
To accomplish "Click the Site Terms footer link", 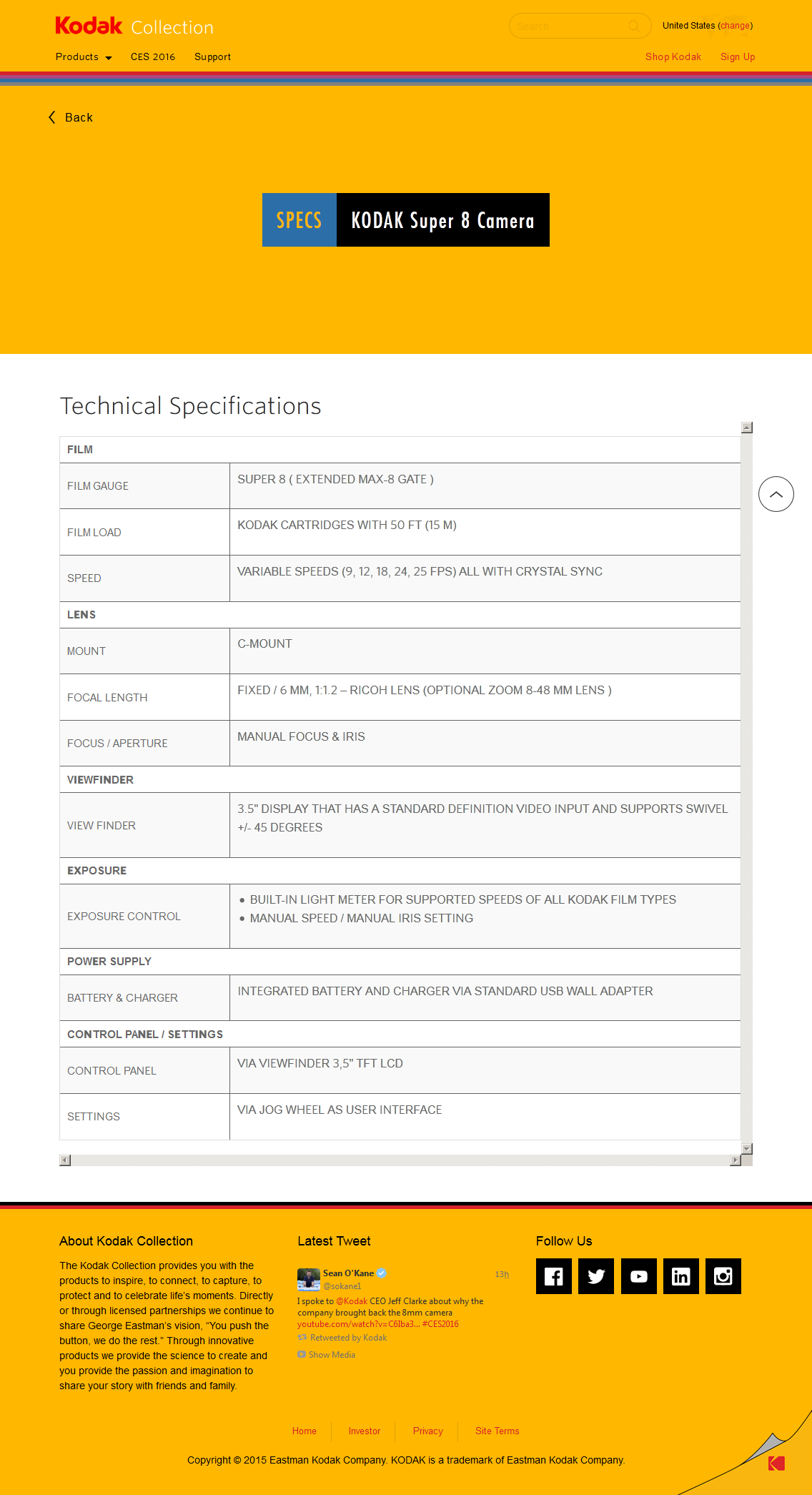I will pos(497,1431).
